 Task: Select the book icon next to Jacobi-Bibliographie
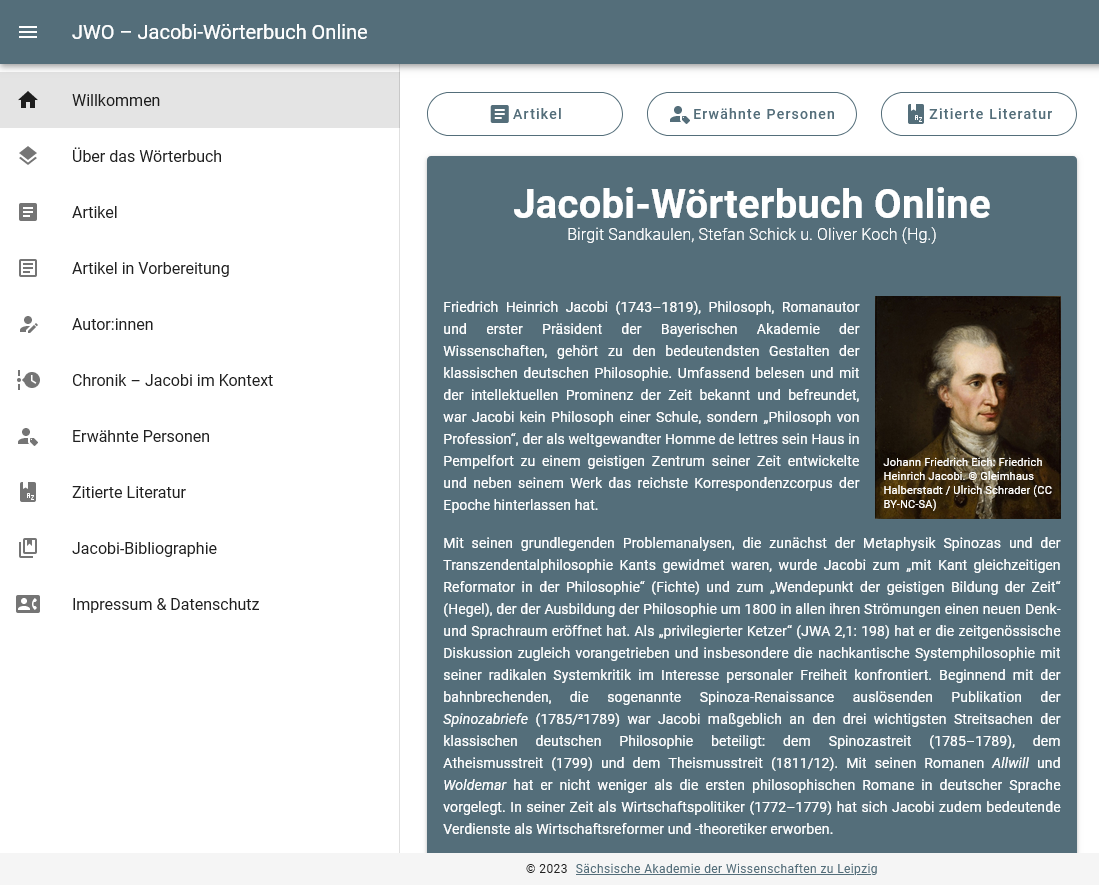pyautogui.click(x=28, y=548)
